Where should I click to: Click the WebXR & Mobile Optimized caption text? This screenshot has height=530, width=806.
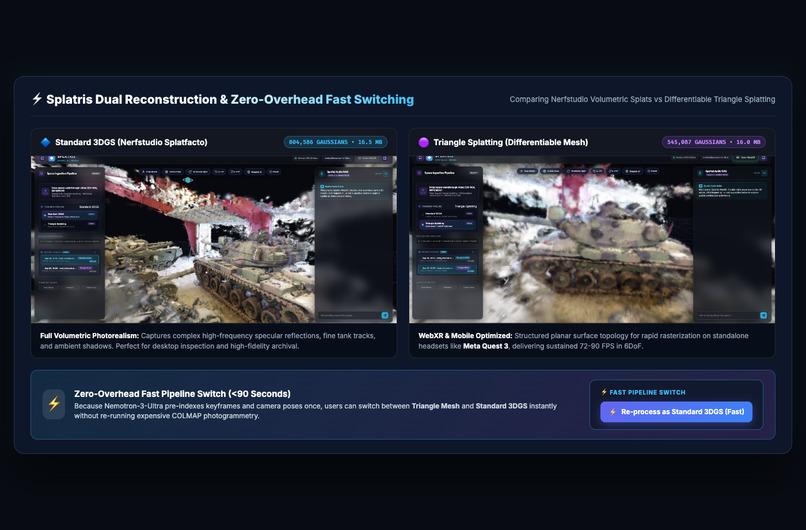click(583, 341)
